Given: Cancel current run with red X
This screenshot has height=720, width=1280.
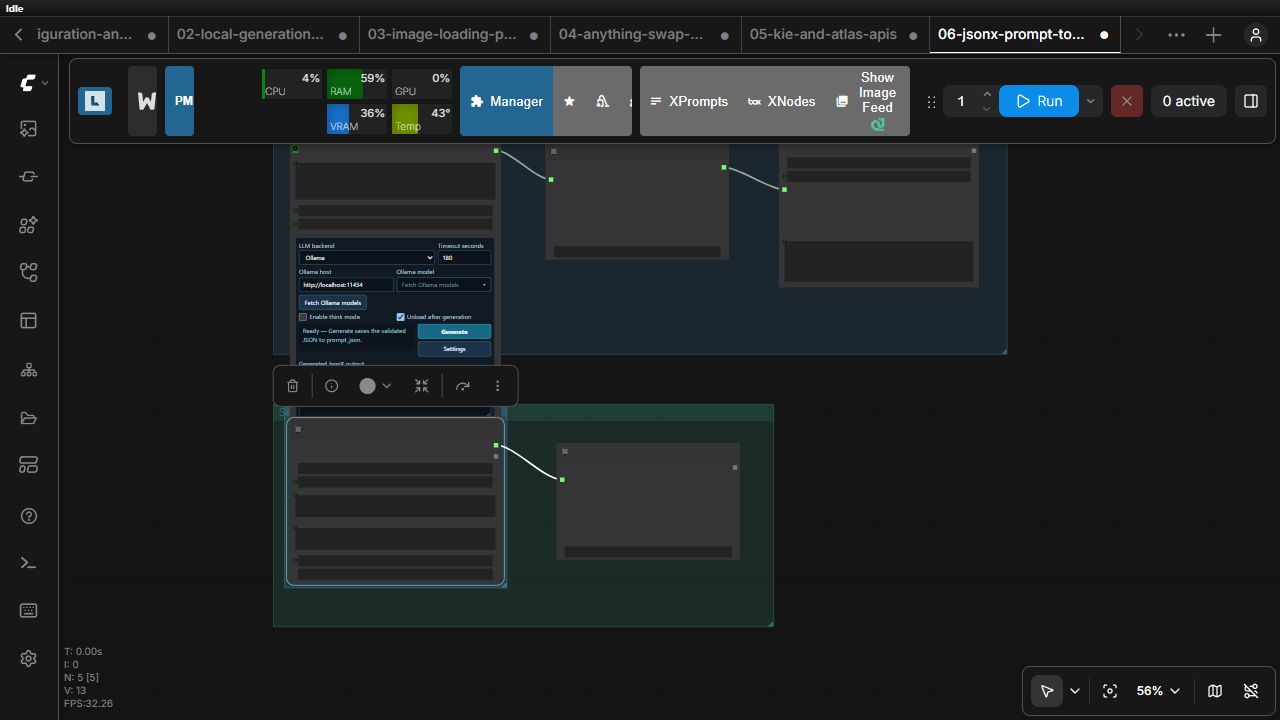Looking at the screenshot, I should tap(1126, 101).
